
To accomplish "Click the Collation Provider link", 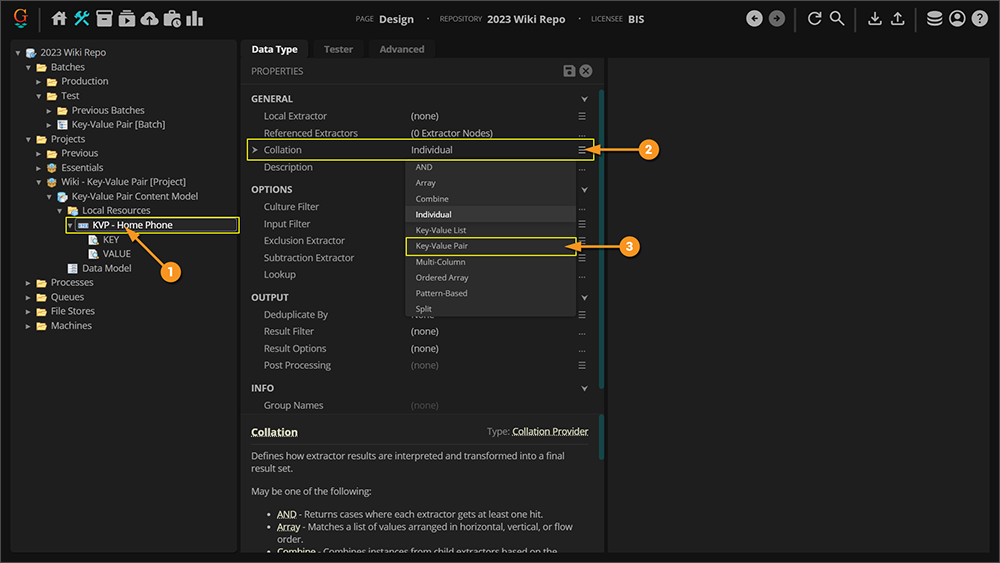I will pos(550,432).
